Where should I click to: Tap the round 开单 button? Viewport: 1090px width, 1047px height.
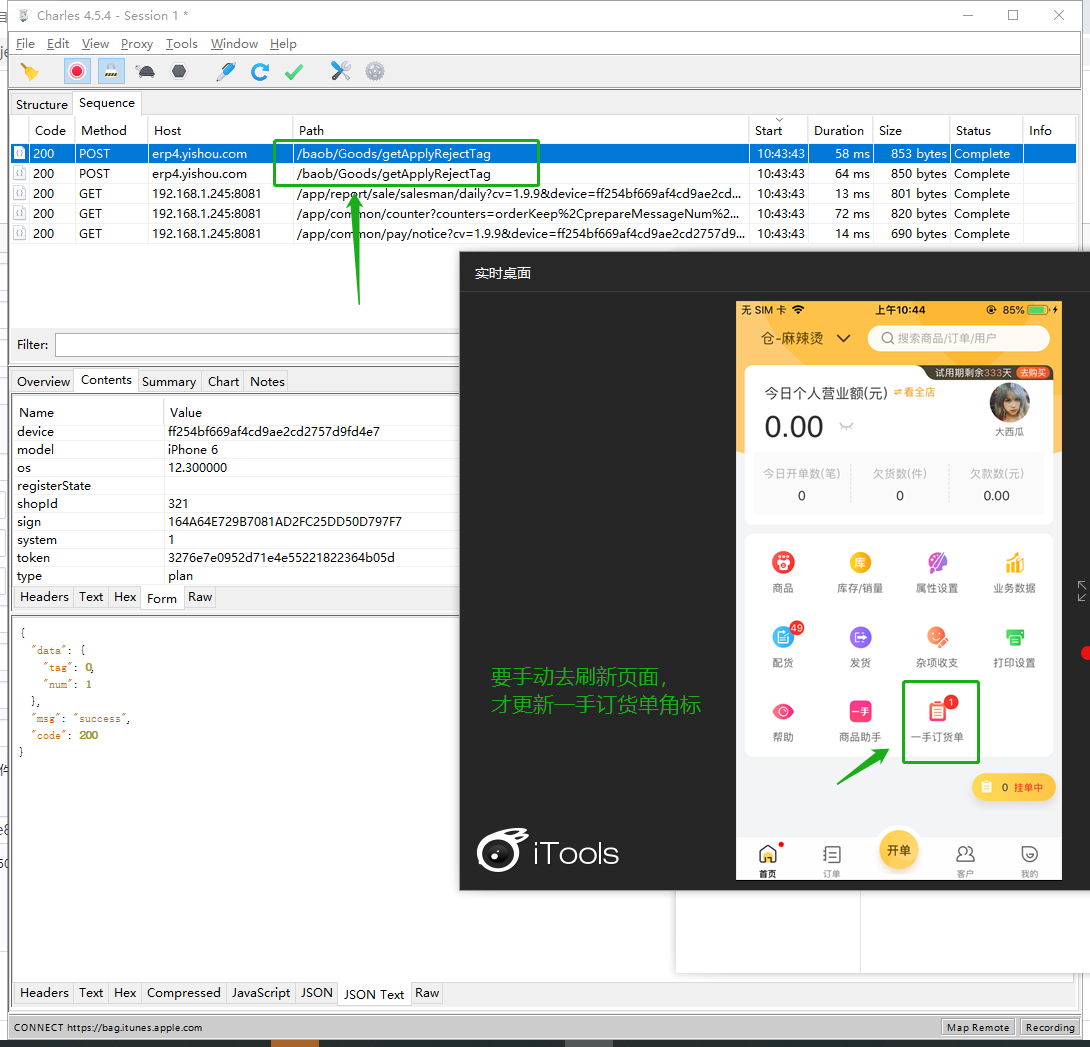pos(898,850)
